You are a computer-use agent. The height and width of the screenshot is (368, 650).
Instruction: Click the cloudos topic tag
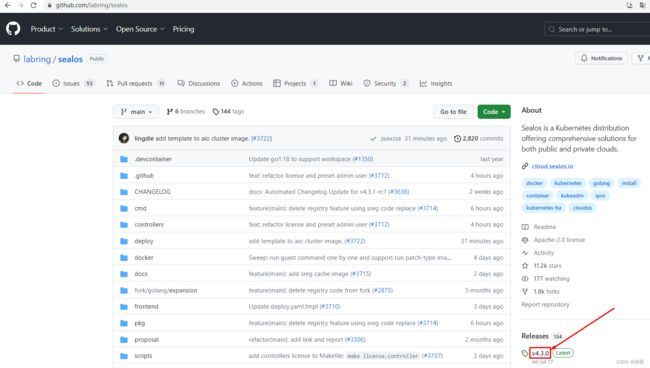click(582, 208)
